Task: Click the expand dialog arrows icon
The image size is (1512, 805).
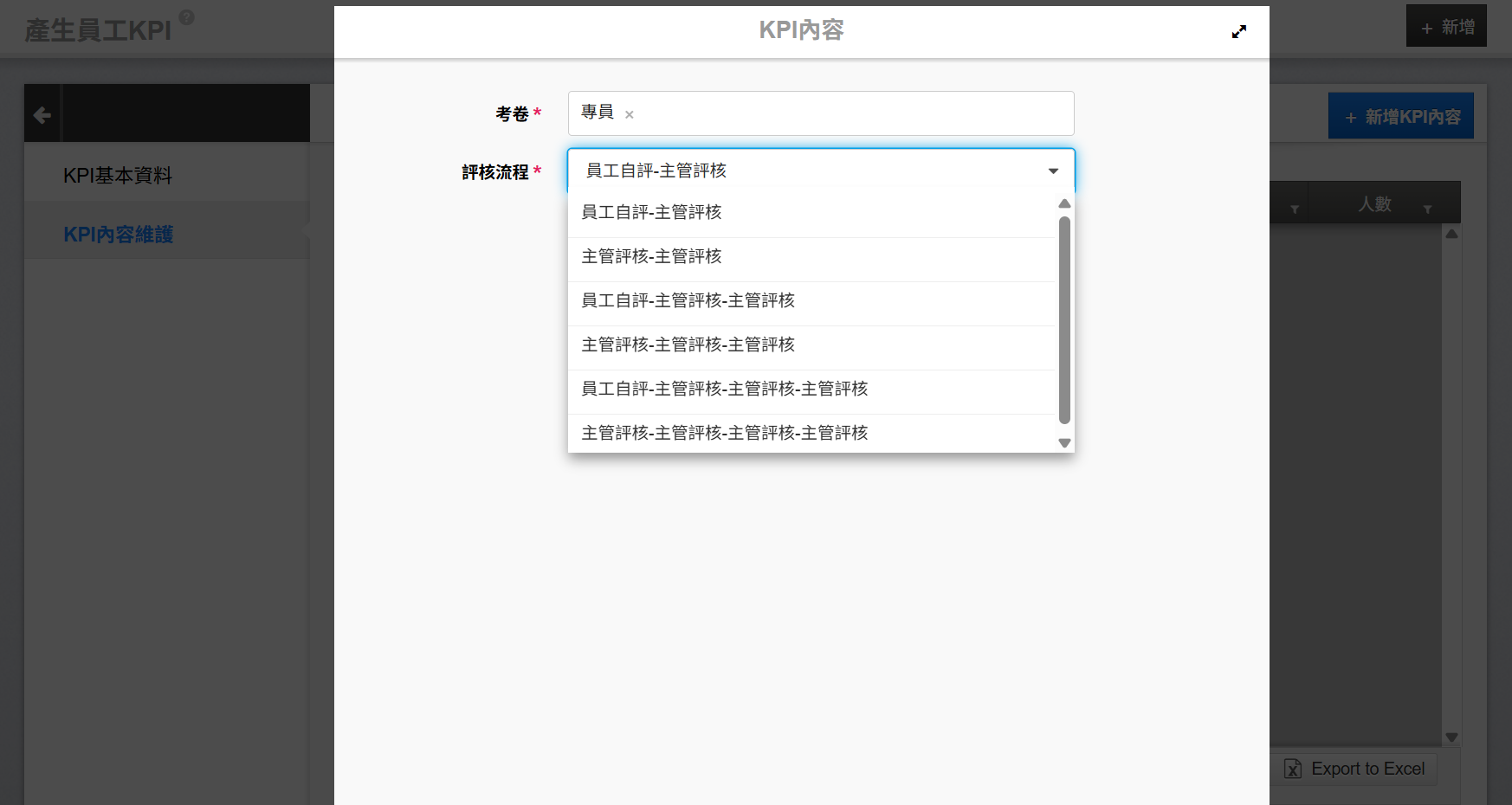Action: [1238, 32]
